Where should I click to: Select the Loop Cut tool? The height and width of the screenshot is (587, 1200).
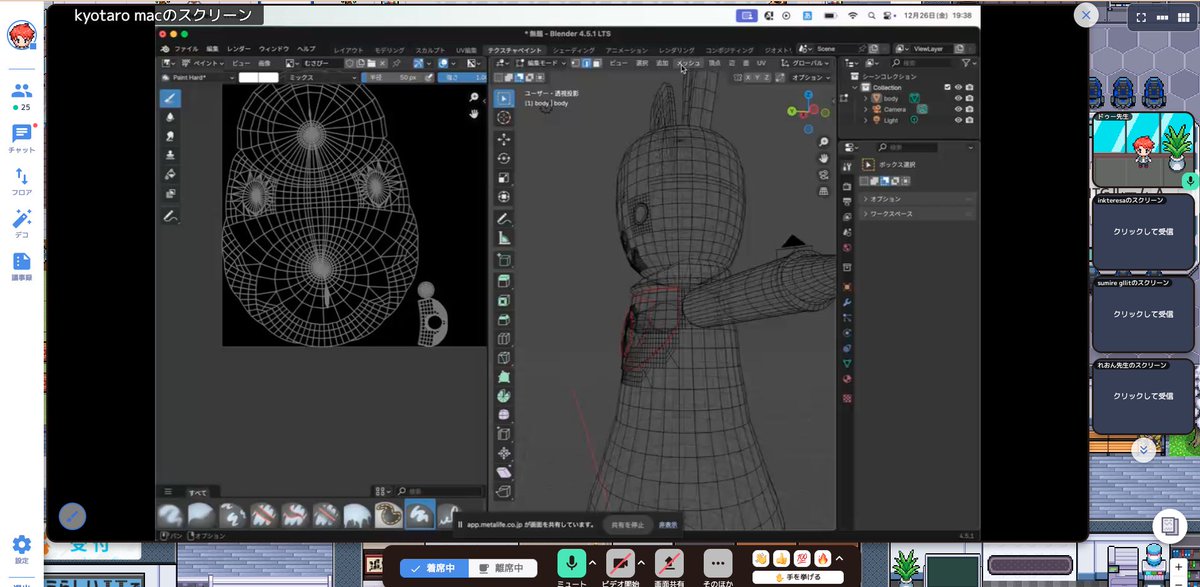[504, 338]
